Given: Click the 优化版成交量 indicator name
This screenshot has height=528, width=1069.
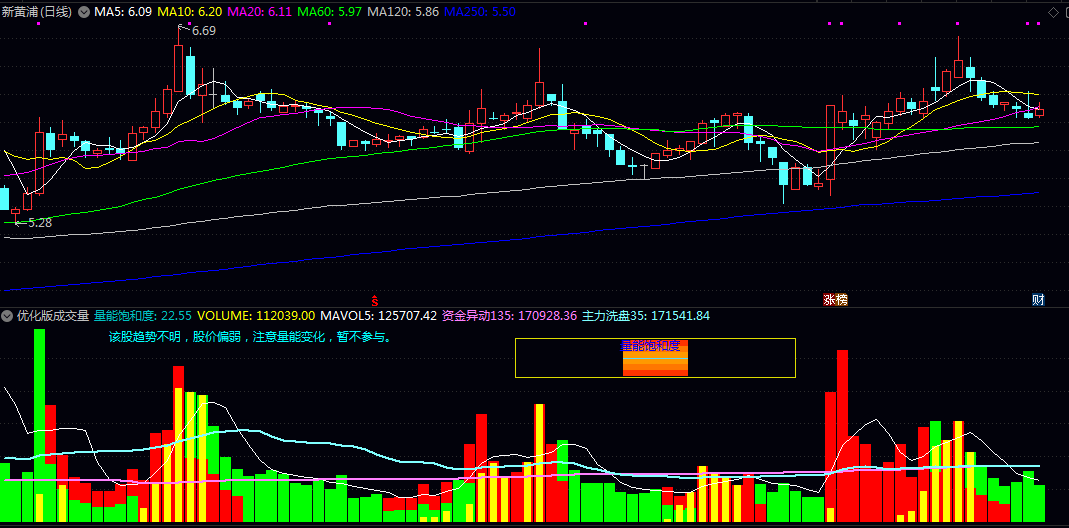Looking at the screenshot, I should point(53,316).
